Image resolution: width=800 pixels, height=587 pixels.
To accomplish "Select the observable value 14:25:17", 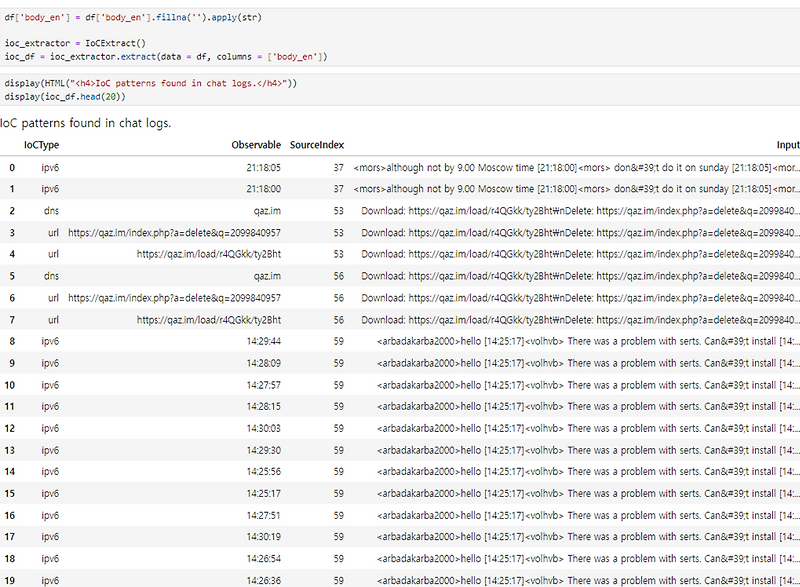I will (263, 494).
